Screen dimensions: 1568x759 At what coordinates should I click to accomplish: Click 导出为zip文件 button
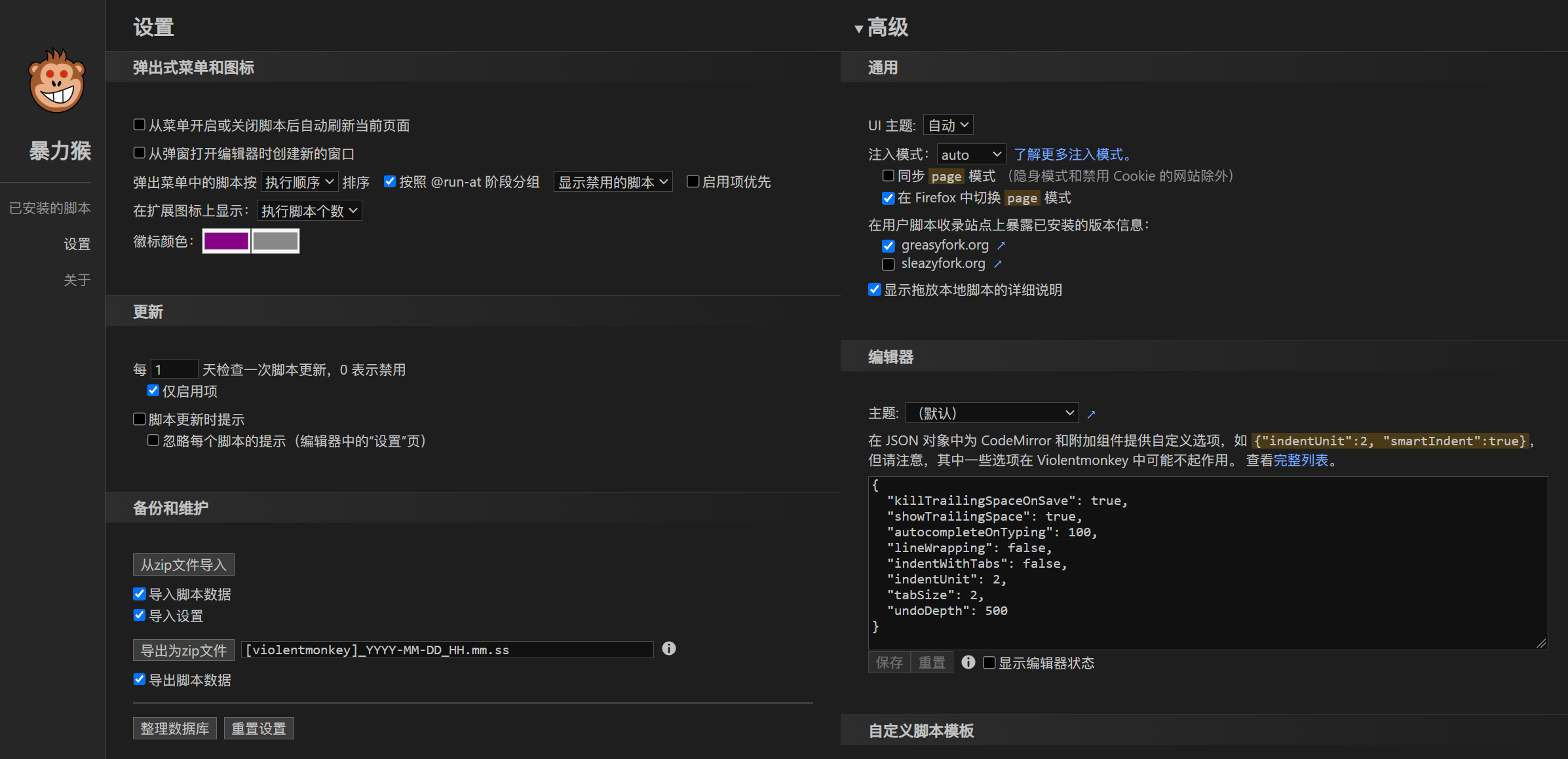pos(183,650)
